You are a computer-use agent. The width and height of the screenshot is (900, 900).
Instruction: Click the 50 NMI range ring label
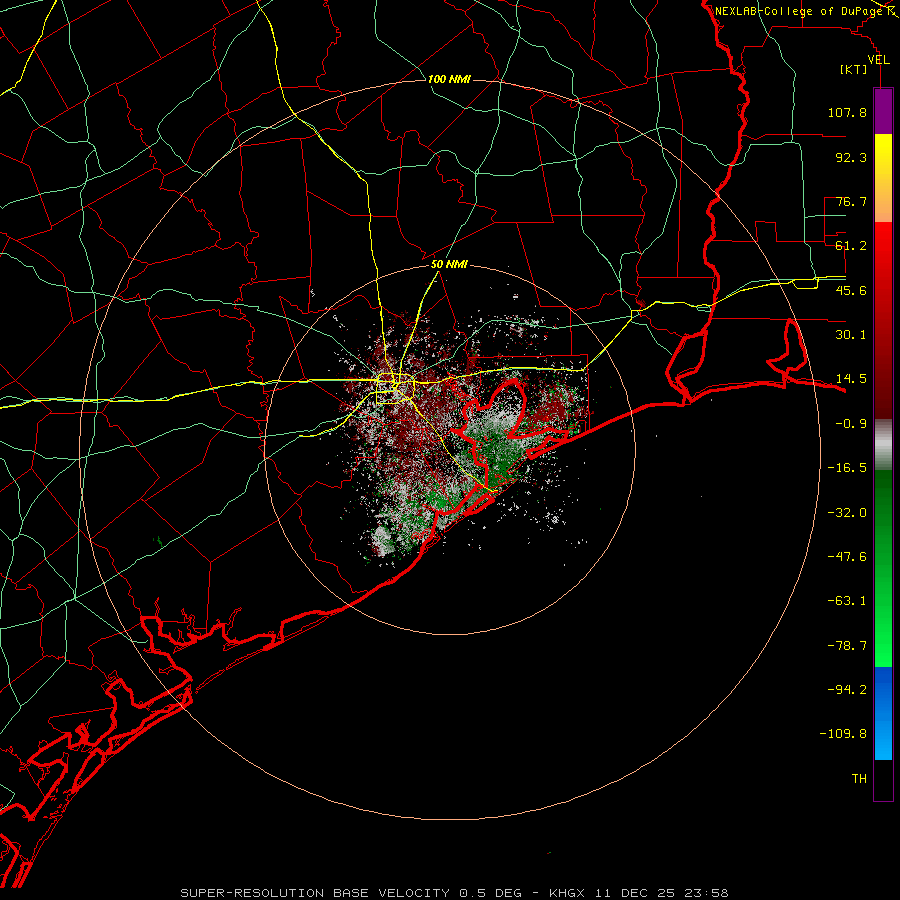click(449, 264)
